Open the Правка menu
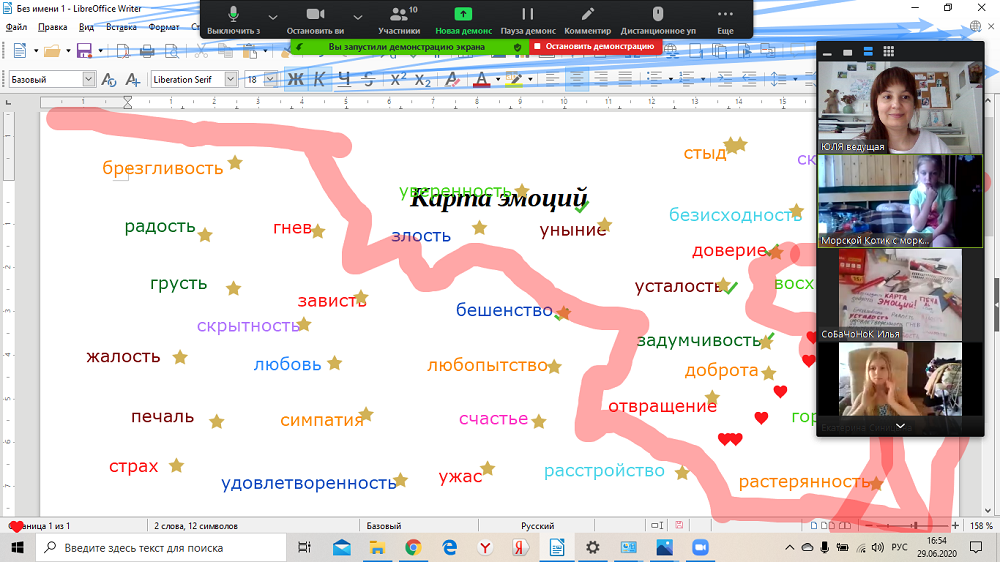 [52, 28]
